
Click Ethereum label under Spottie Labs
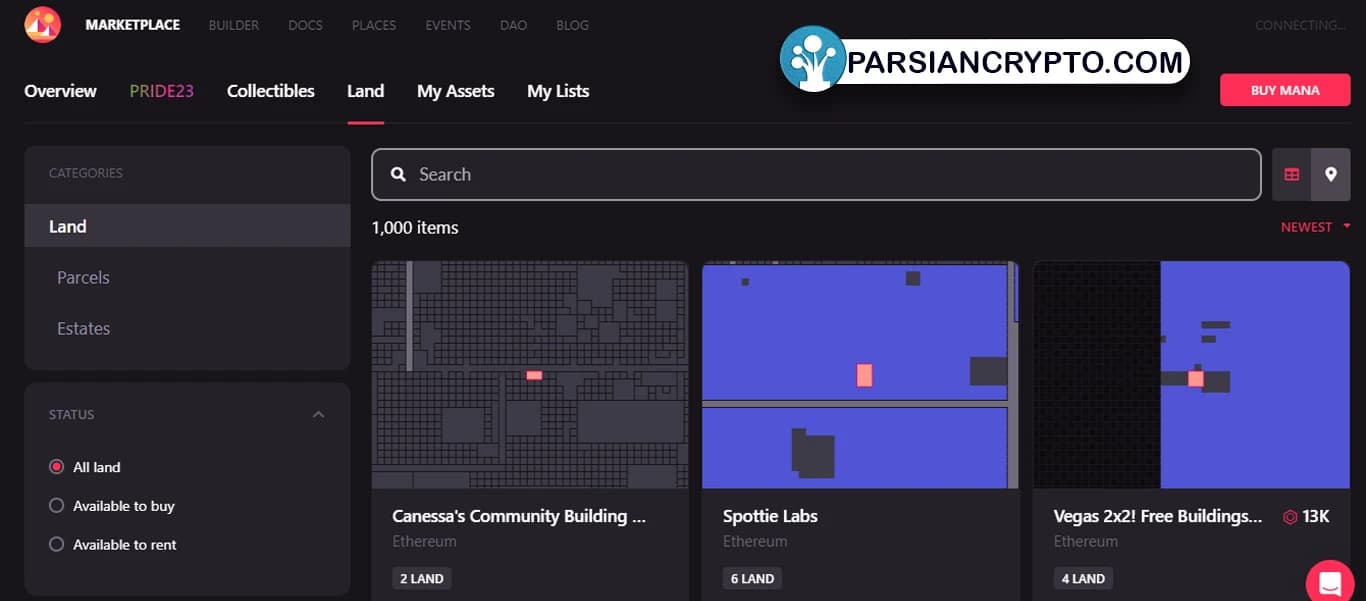pos(755,541)
